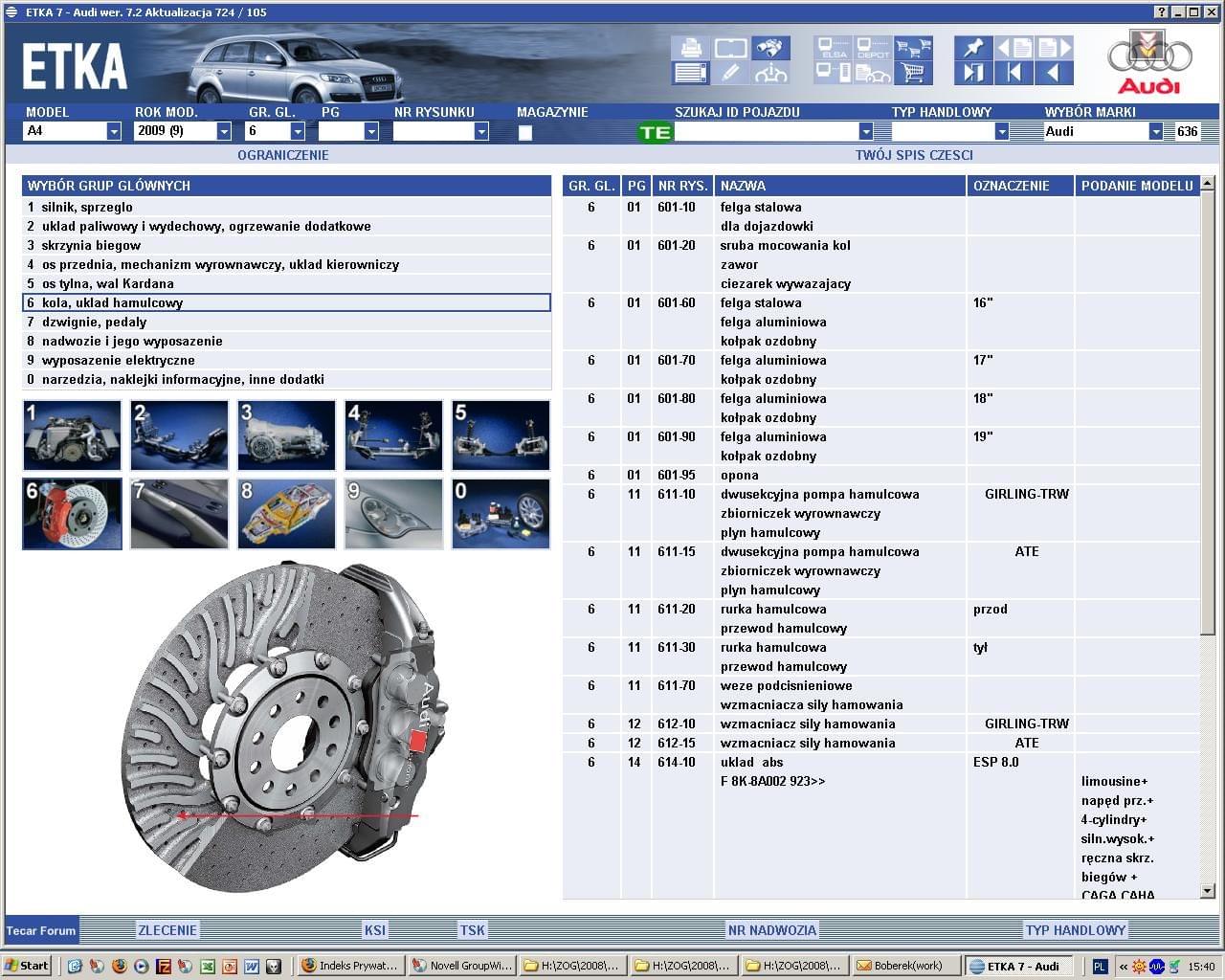Click the DEPOT link icon
The width and height of the screenshot is (1225, 980).
[x=873, y=49]
